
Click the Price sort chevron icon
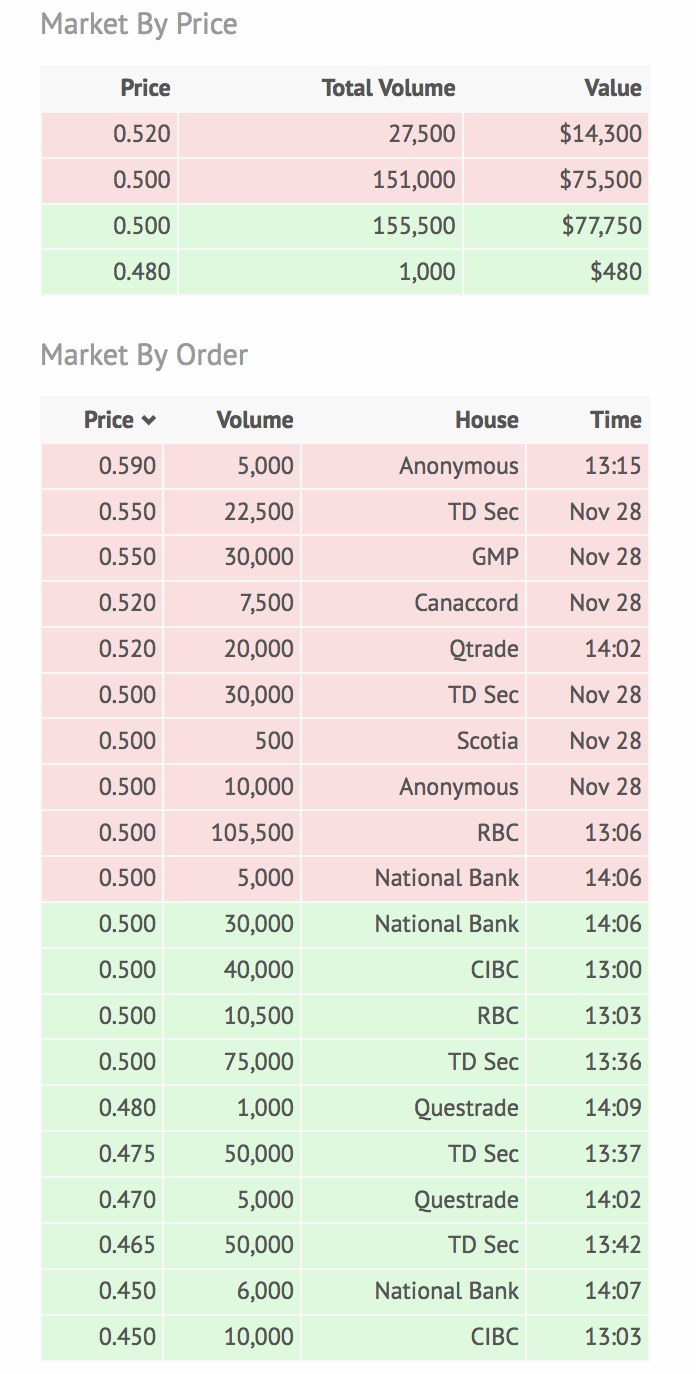149,421
